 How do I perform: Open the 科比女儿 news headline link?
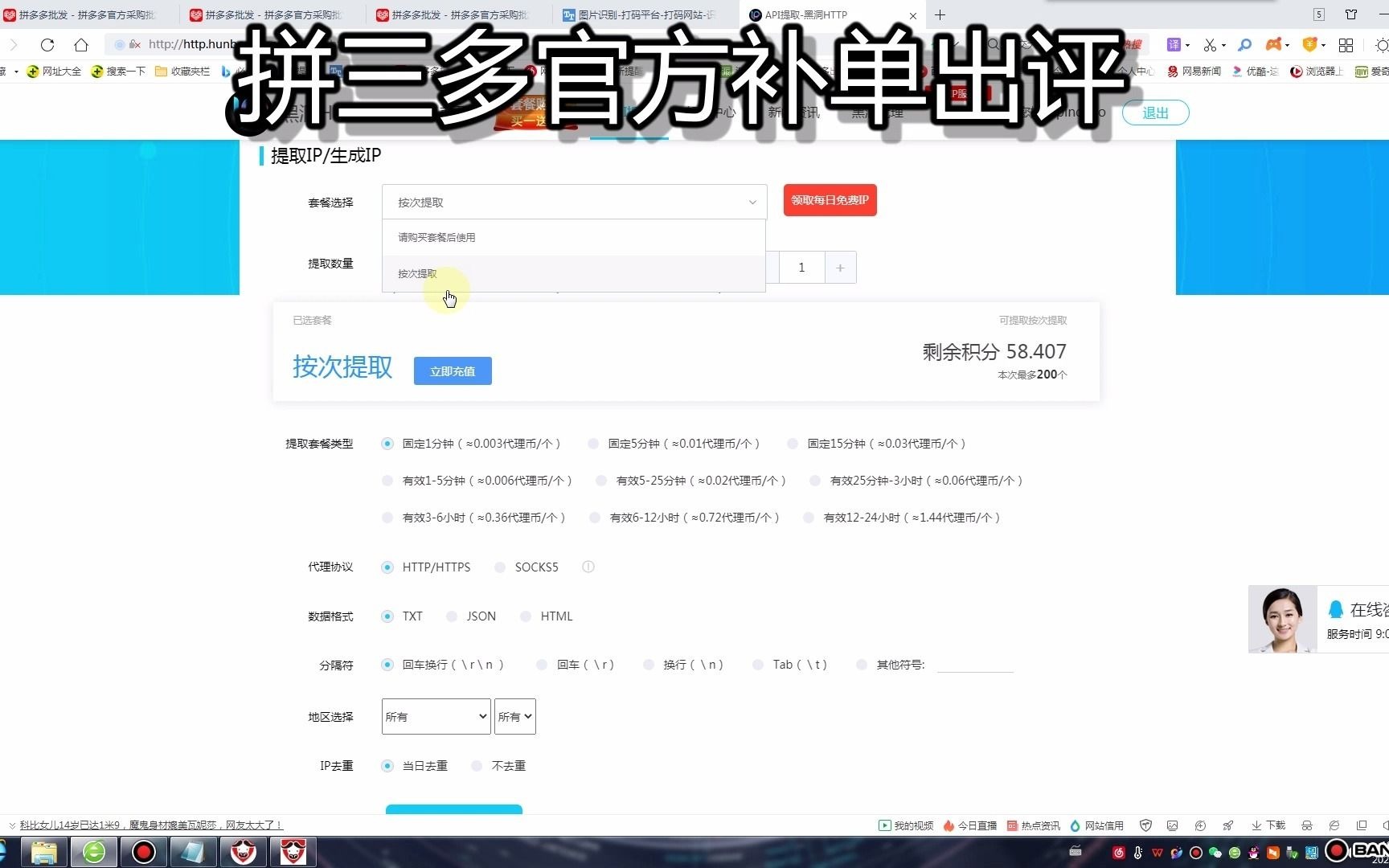click(x=151, y=825)
